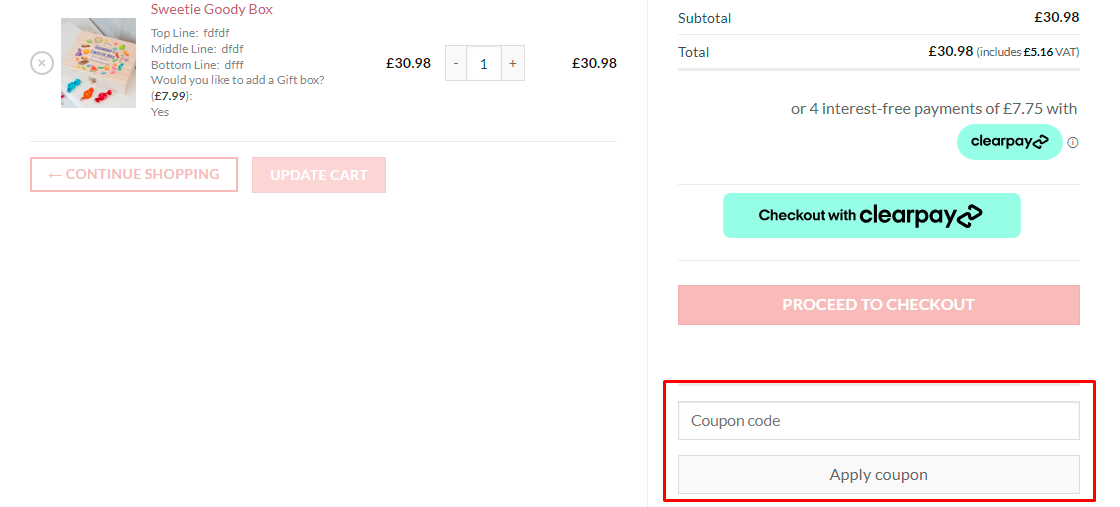
Task: Click the Clearpay info icon
Action: [1073, 142]
